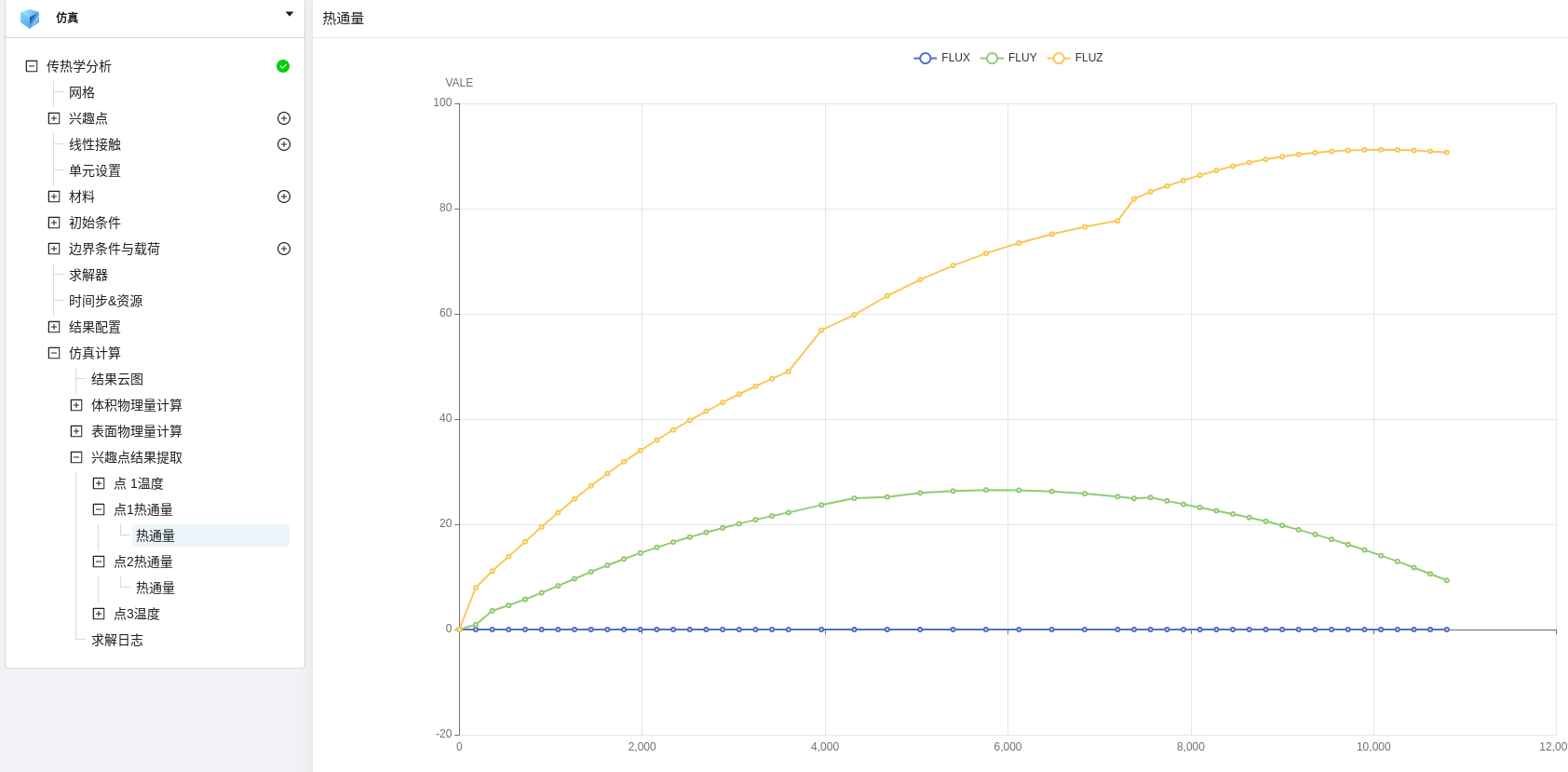Add 边界条件与载荷 with plus icon
1568x772 pixels.
tap(284, 249)
